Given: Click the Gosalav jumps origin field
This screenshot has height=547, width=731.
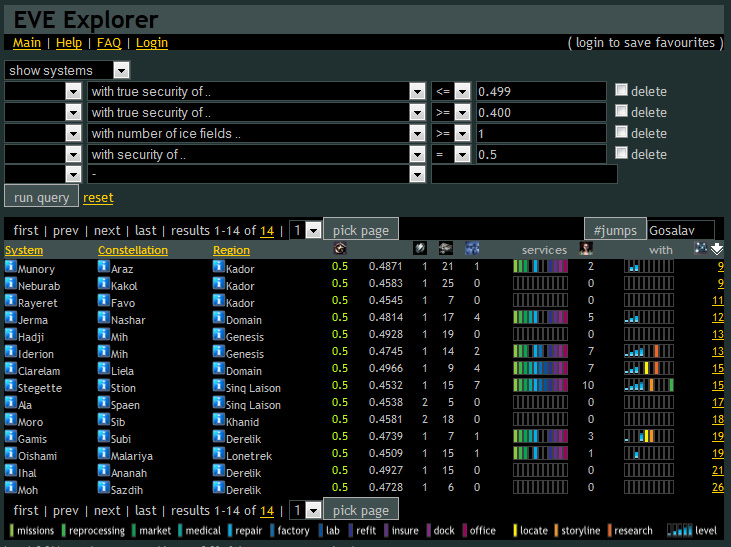Looking at the screenshot, I should pyautogui.click(x=681, y=230).
